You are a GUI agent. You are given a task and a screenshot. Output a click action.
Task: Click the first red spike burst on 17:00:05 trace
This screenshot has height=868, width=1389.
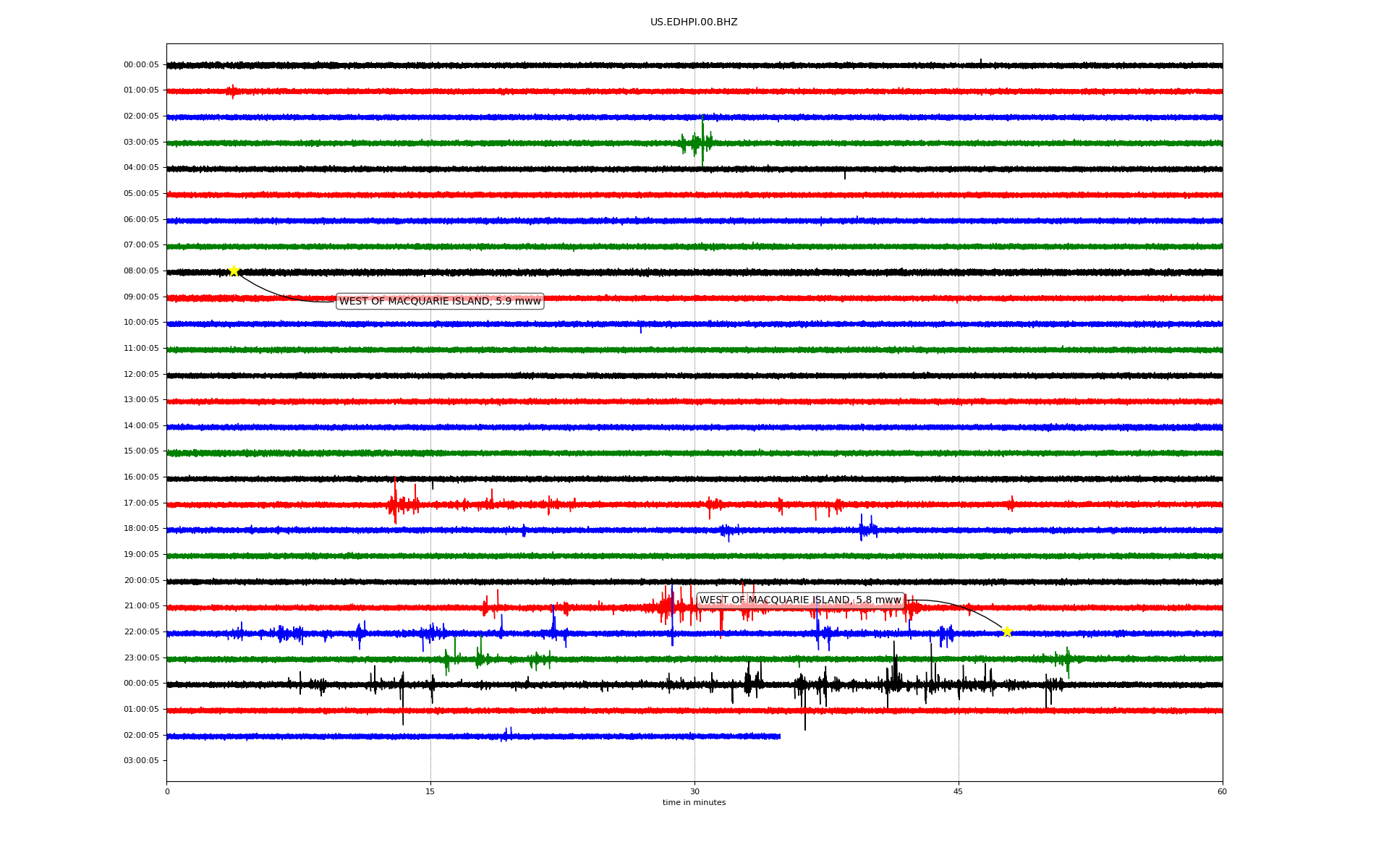point(396,503)
